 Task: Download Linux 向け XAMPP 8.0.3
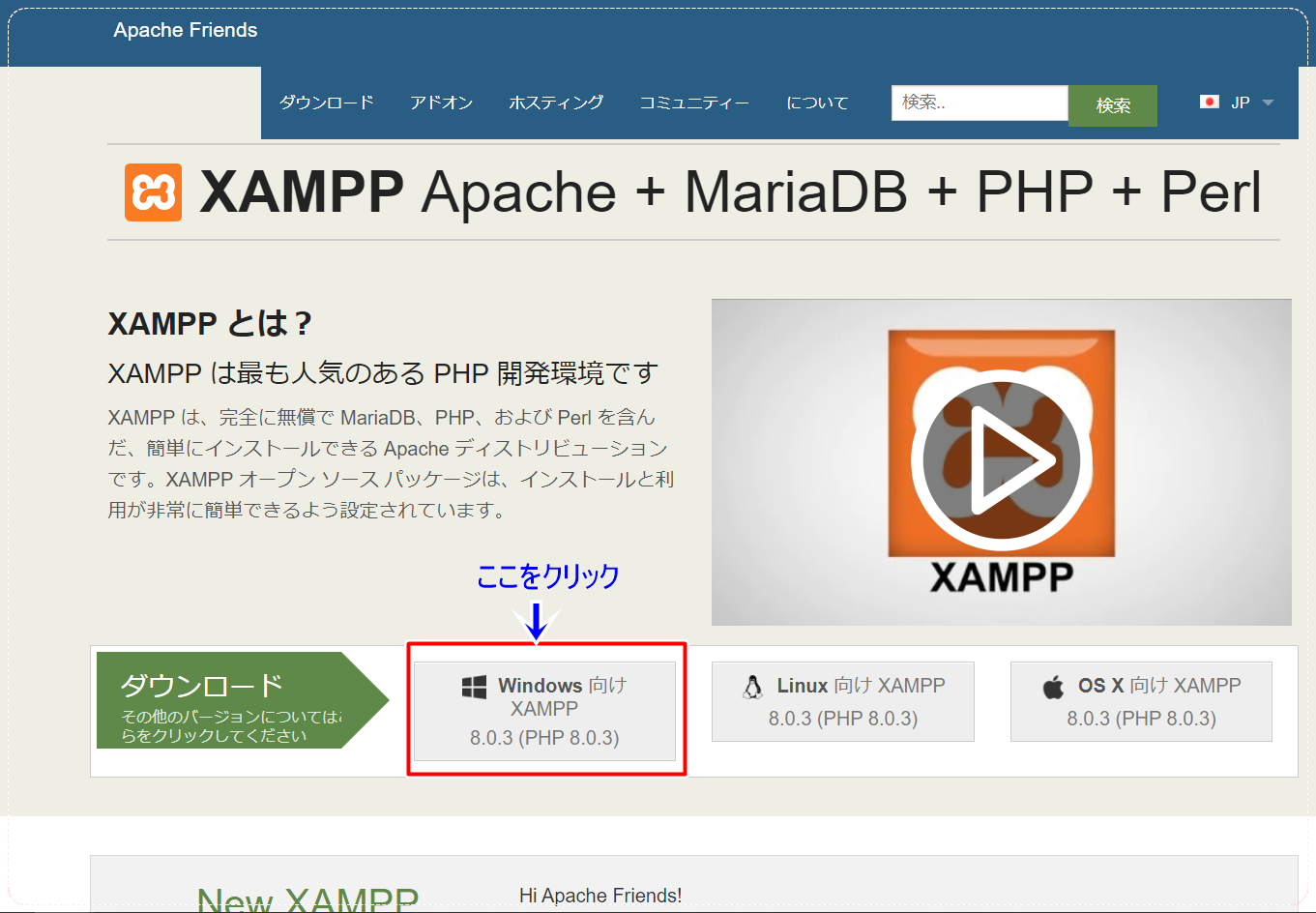click(x=843, y=701)
